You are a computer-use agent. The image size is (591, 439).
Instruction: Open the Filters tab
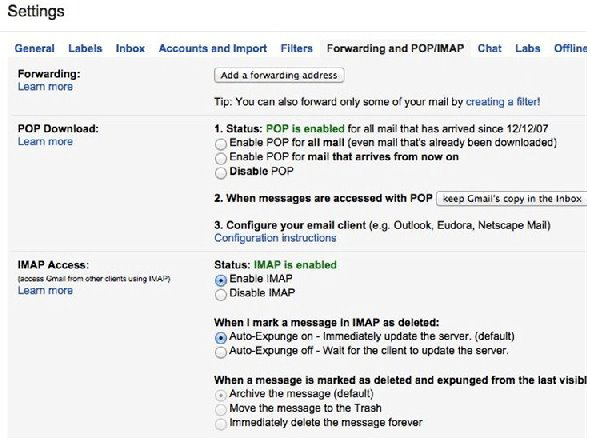(x=297, y=49)
